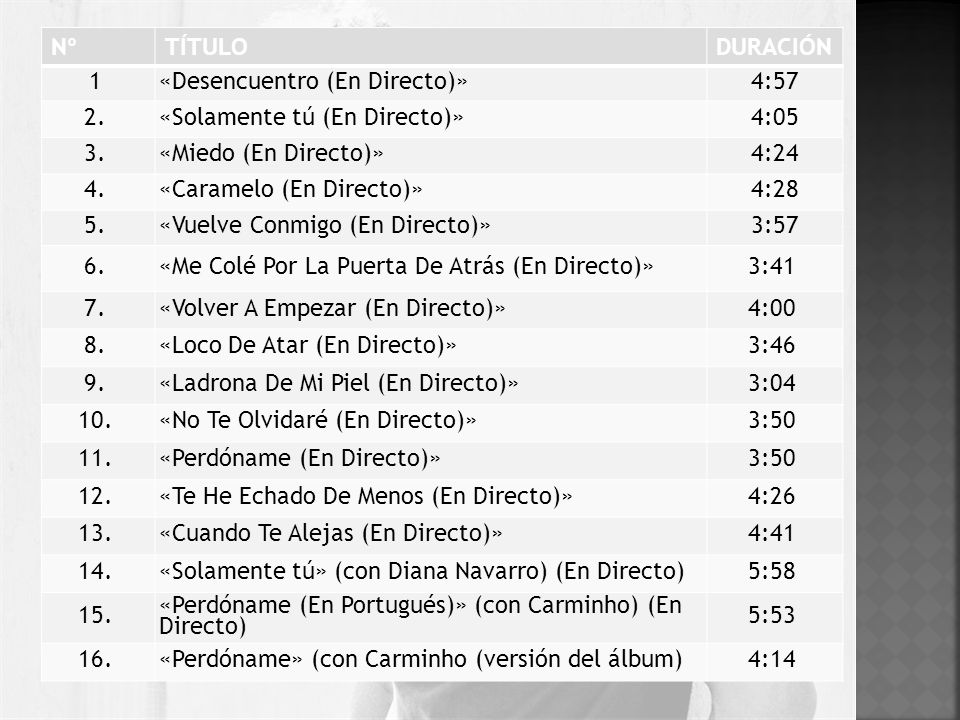Select Solamente tú con Diana Navarro track

tap(421, 571)
